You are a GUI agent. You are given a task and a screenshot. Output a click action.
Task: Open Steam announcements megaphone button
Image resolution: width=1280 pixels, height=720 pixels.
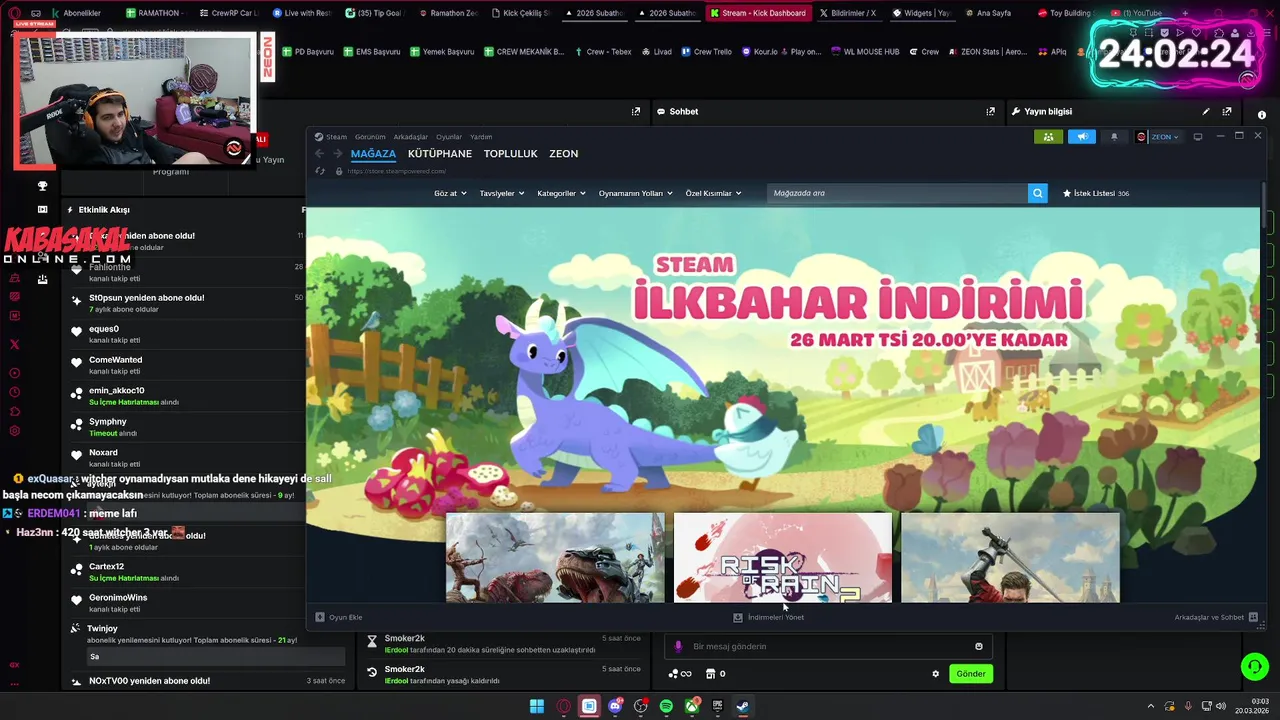pos(1081,137)
